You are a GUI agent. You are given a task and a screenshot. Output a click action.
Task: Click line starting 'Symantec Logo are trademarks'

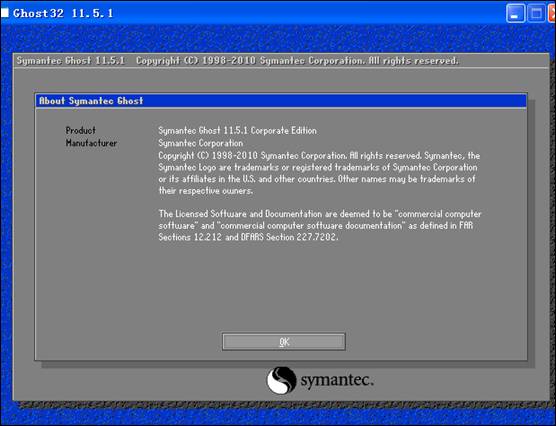318,167
